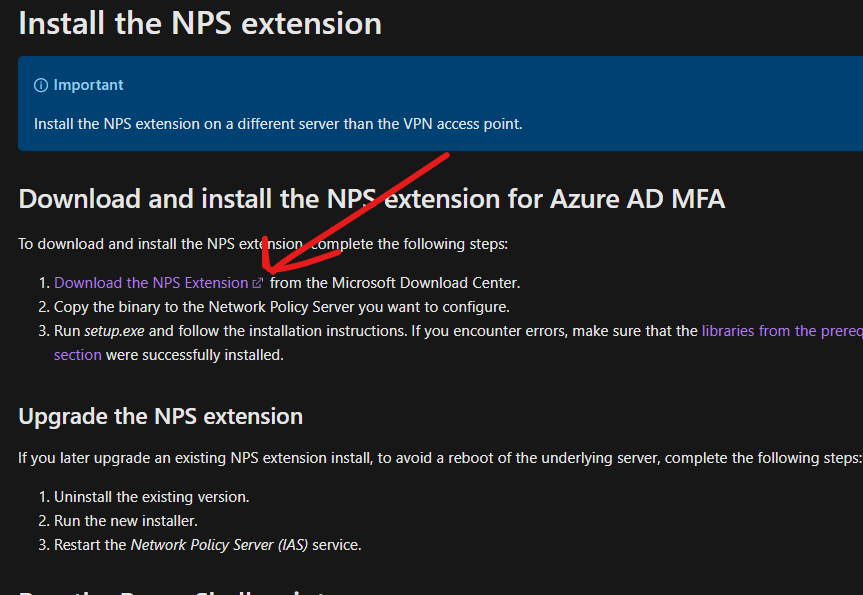Click the purple 'section' link text
The height and width of the screenshot is (595, 863).
78,355
